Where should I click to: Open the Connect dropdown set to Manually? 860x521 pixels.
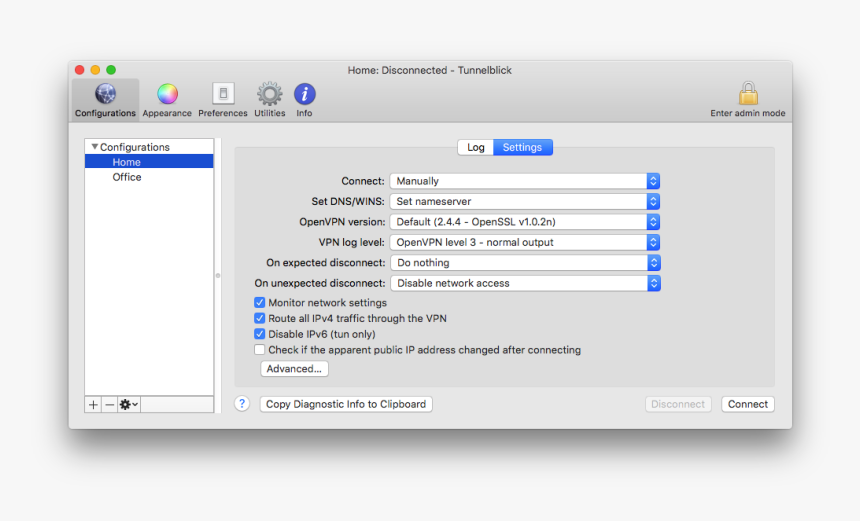pyautogui.click(x=525, y=181)
